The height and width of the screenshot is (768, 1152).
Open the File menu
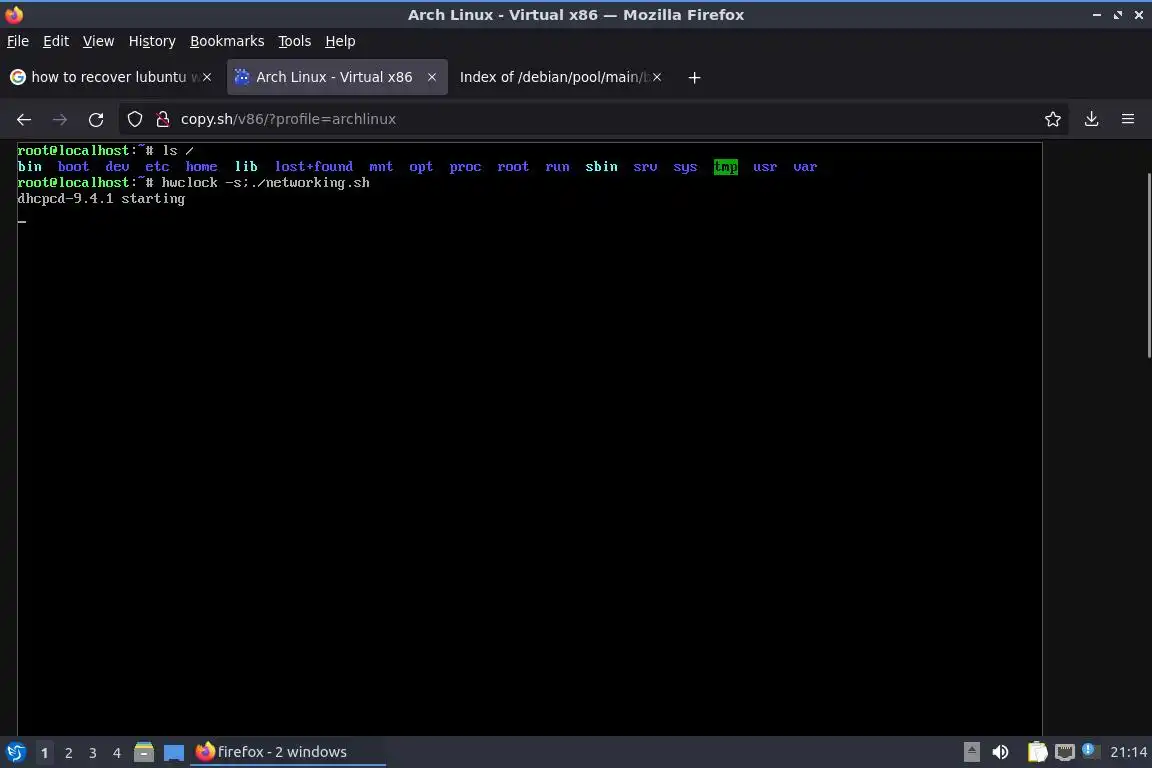click(18, 41)
